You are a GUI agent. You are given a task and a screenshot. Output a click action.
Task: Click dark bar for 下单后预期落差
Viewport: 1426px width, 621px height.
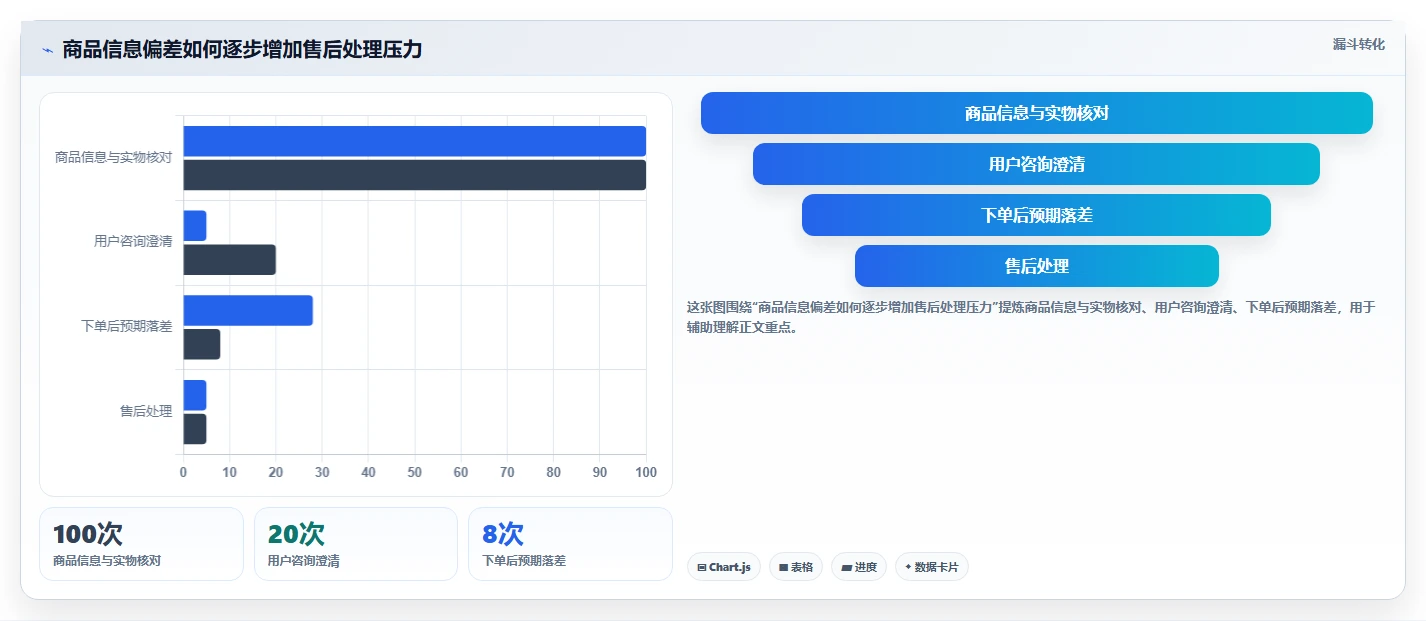pos(202,344)
